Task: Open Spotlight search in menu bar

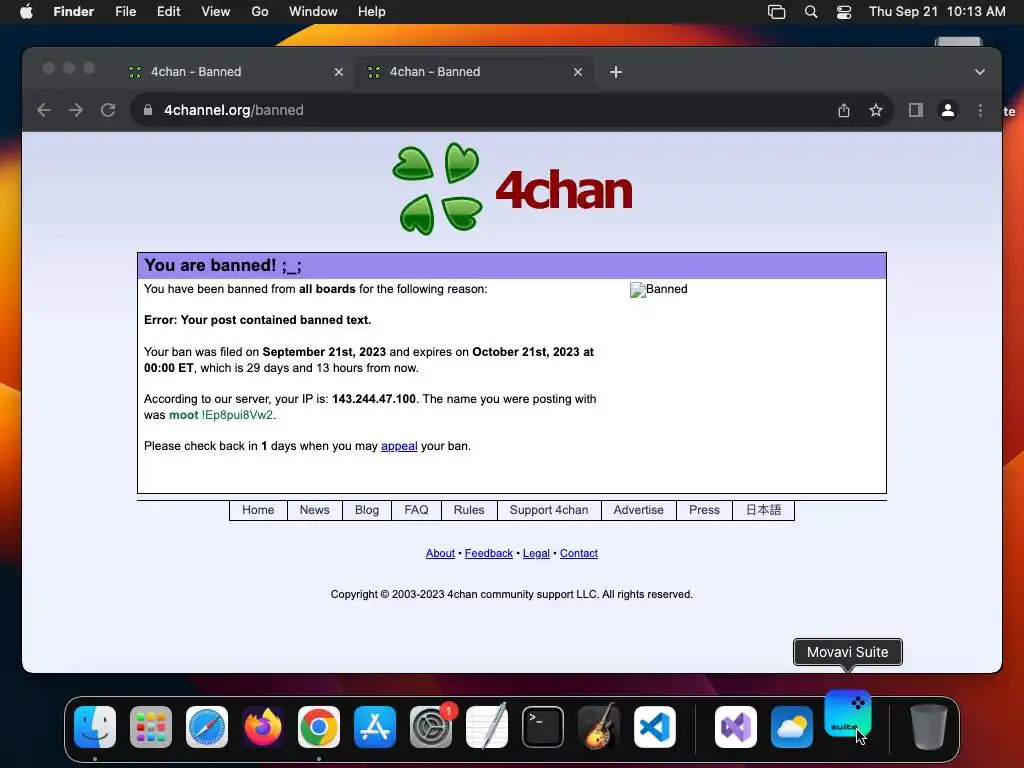Action: pos(810,12)
